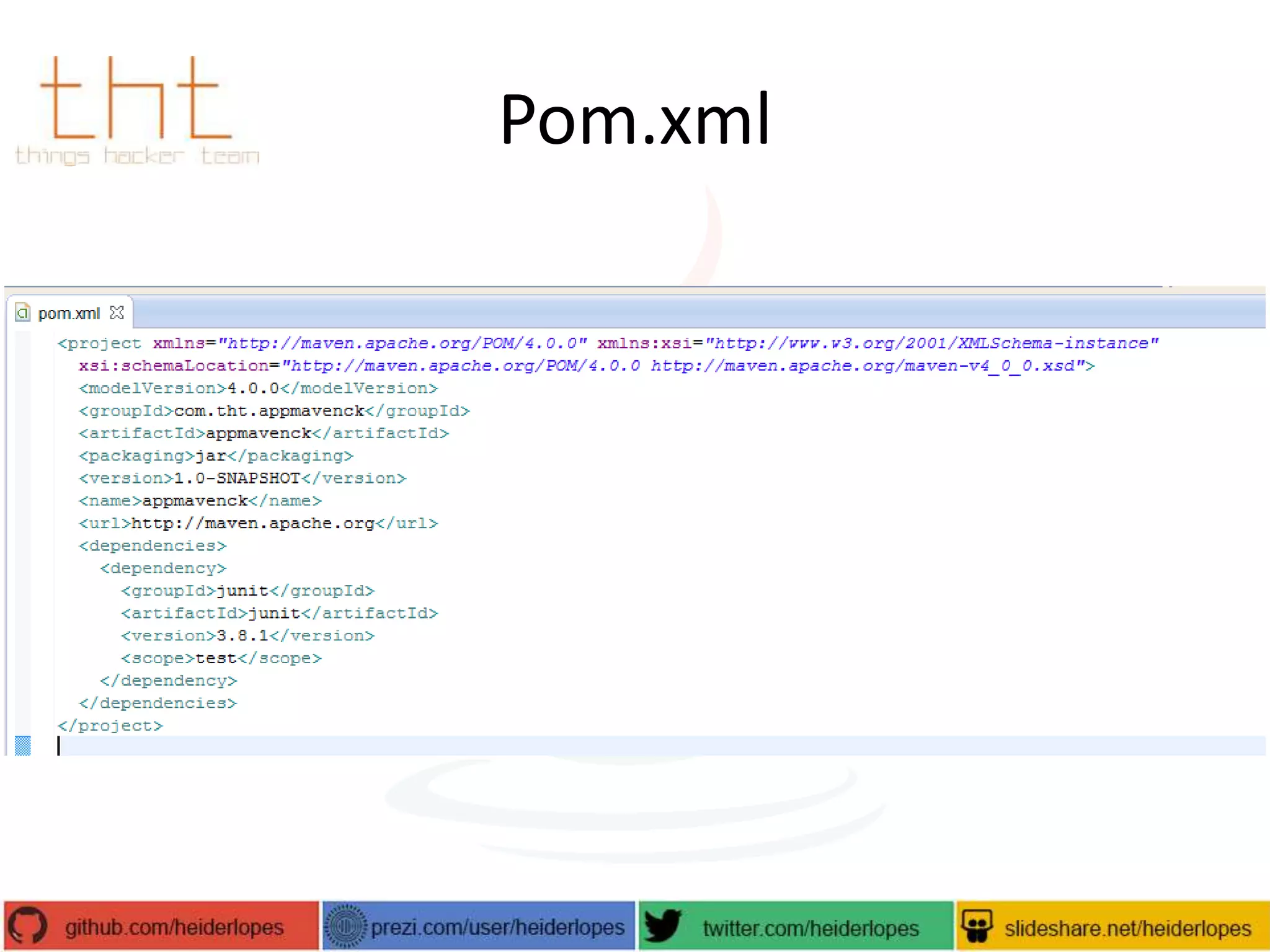This screenshot has height=952, width=1270.
Task: Click the groupId junit line
Action: (x=248, y=591)
